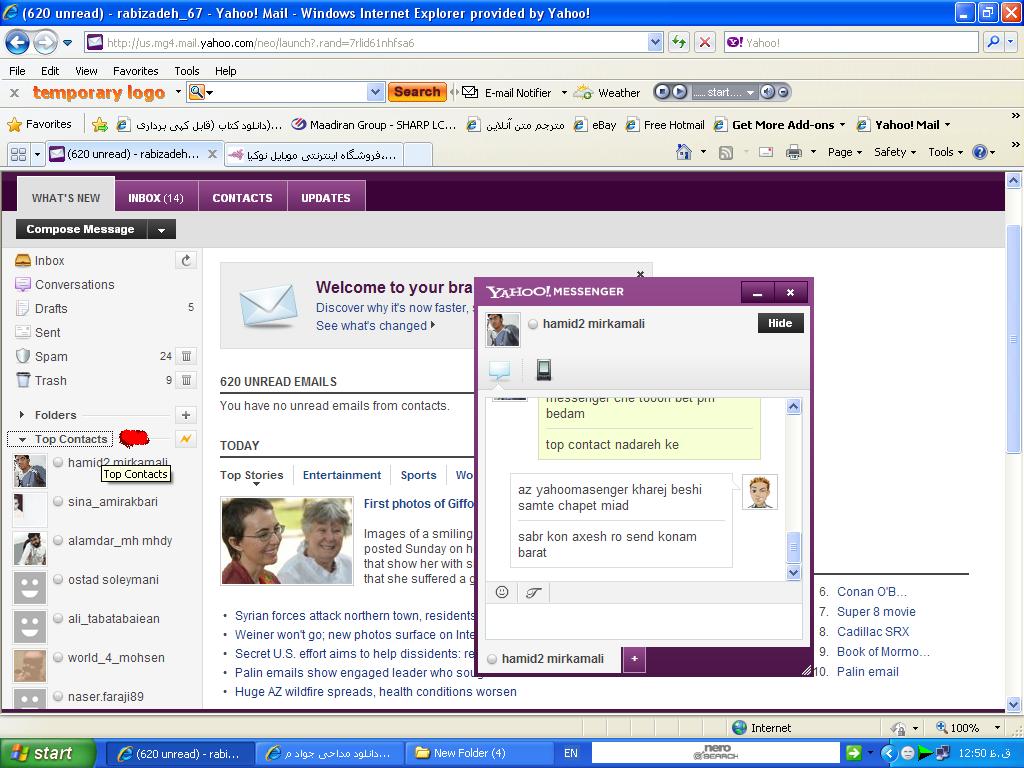The width and height of the screenshot is (1024, 768).
Task: Add a new folder with the plus icon
Action: coord(186,415)
